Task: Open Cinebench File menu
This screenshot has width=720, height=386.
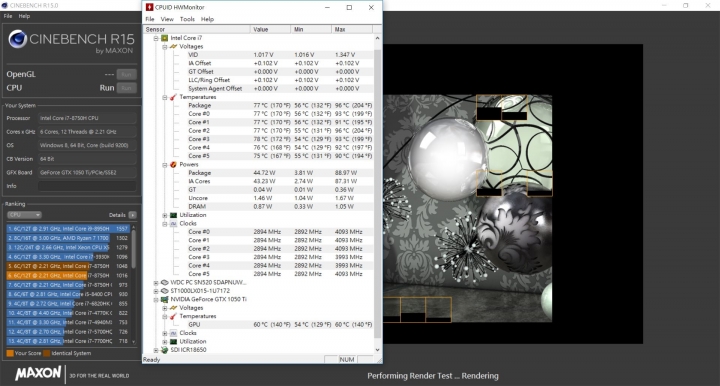Action: click(8, 16)
